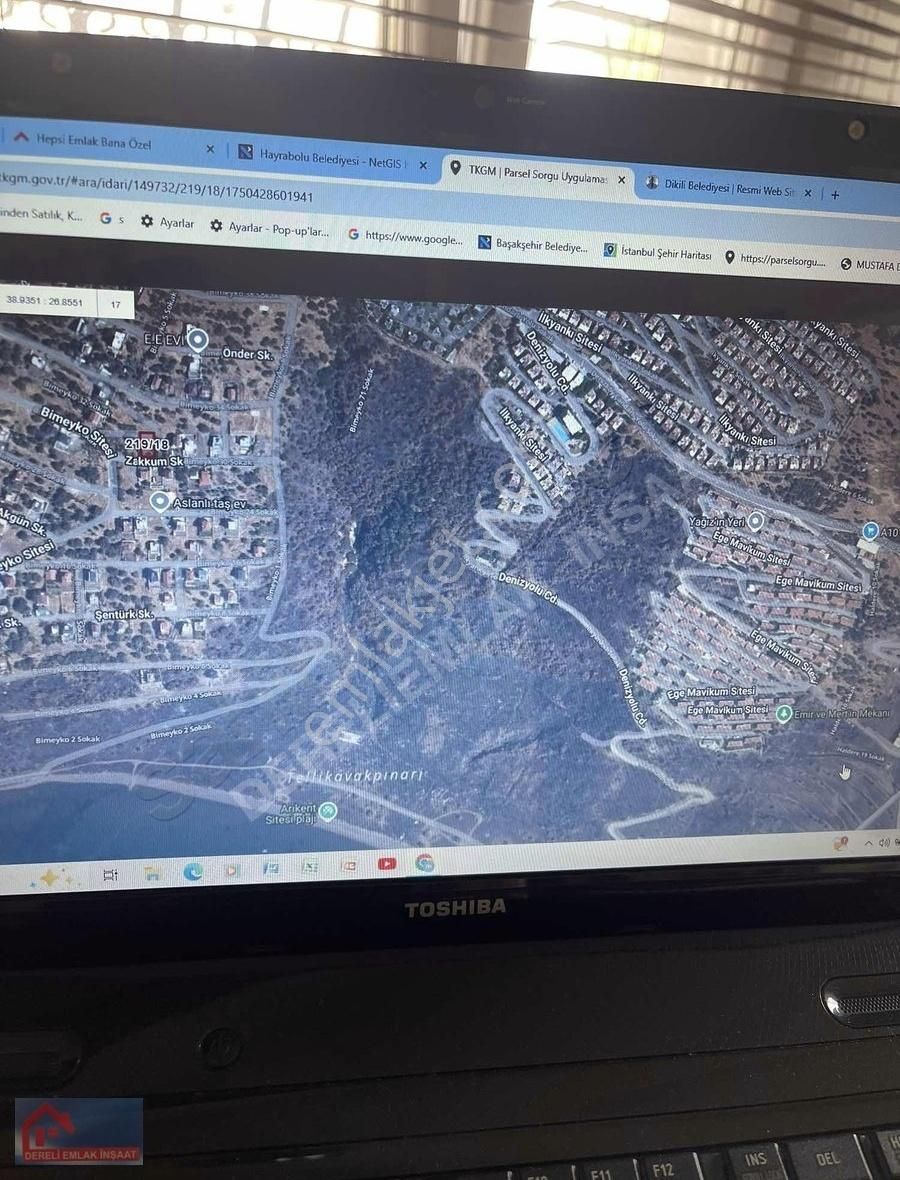Click the Bimeyko Sitesi map label
Viewport: 900px width, 1180px height.
[78, 431]
